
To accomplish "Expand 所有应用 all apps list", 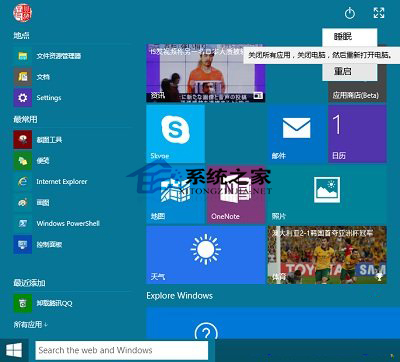I will (30, 324).
